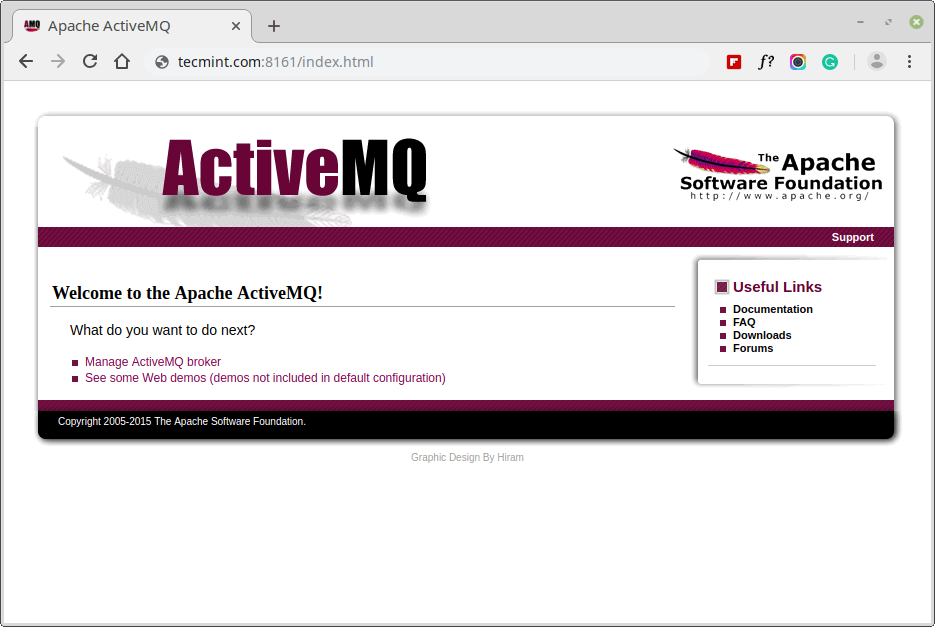Open the f? font finder extension
Screen dimensions: 935x627
click(766, 61)
